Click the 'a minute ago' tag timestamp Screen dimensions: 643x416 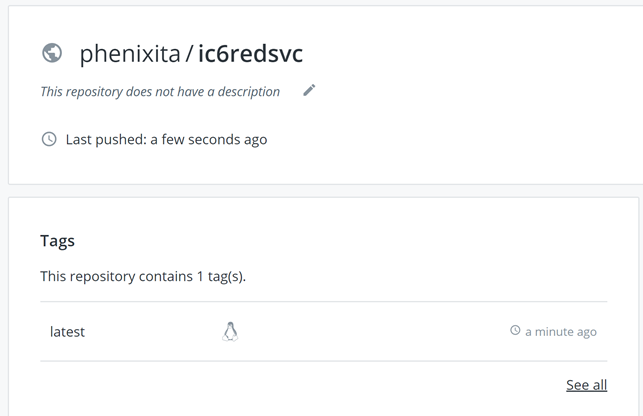(561, 332)
